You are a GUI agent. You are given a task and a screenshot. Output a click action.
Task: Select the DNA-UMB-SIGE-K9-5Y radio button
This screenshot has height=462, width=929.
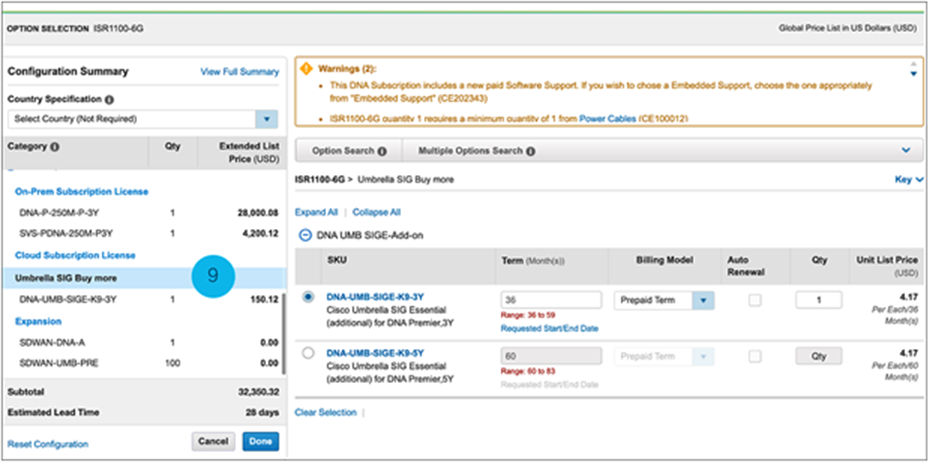pos(308,353)
